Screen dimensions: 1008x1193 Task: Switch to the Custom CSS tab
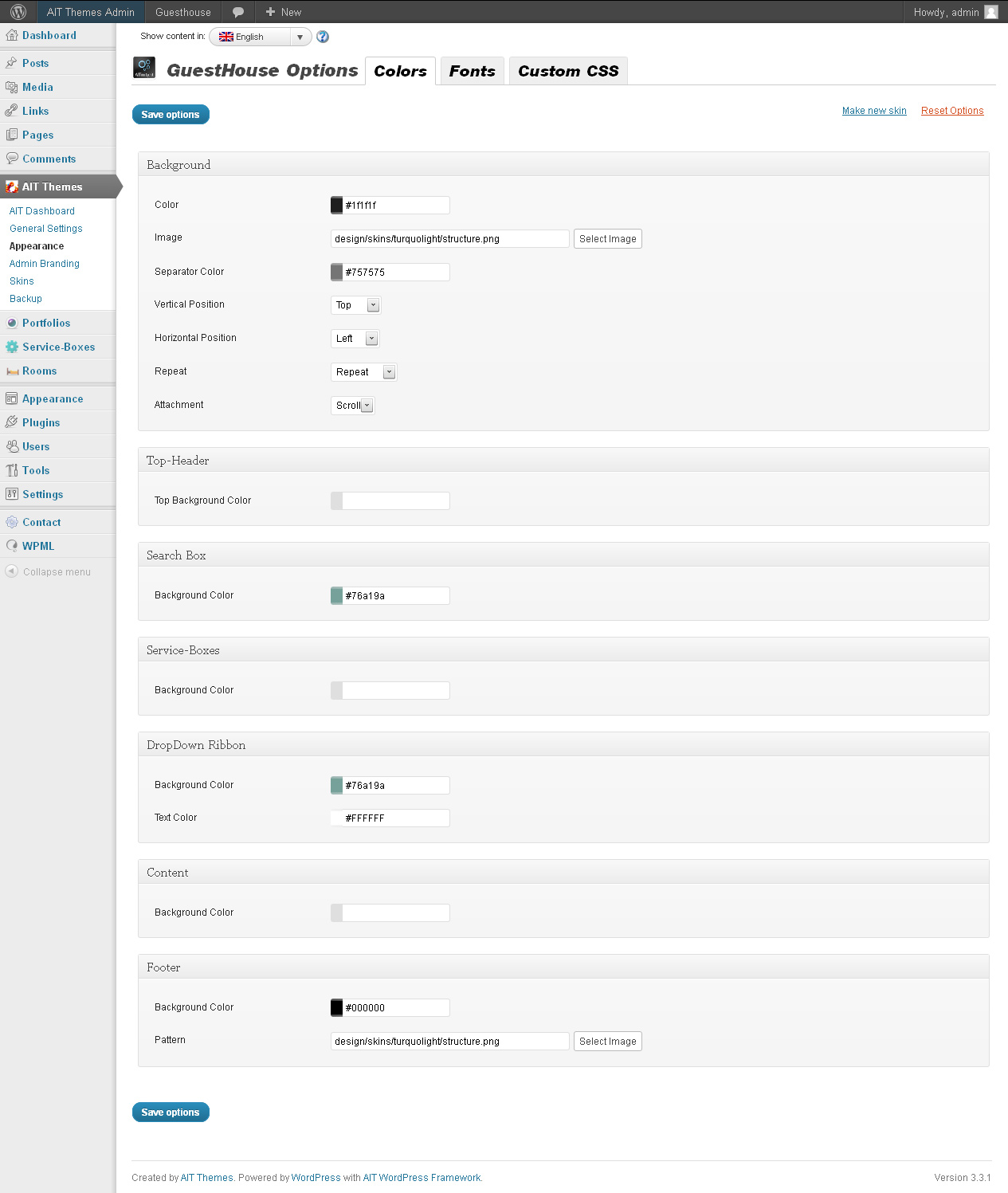tap(568, 71)
